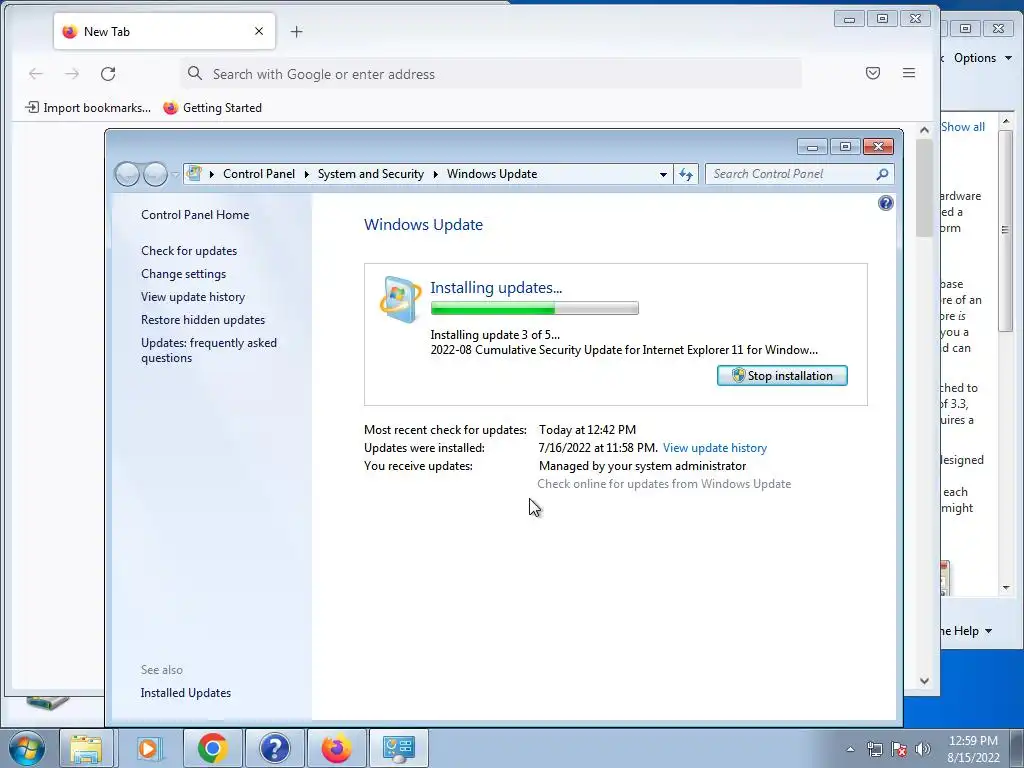
Task: Click the Help window vertical scrollbar thumb
Action: click(1006, 230)
